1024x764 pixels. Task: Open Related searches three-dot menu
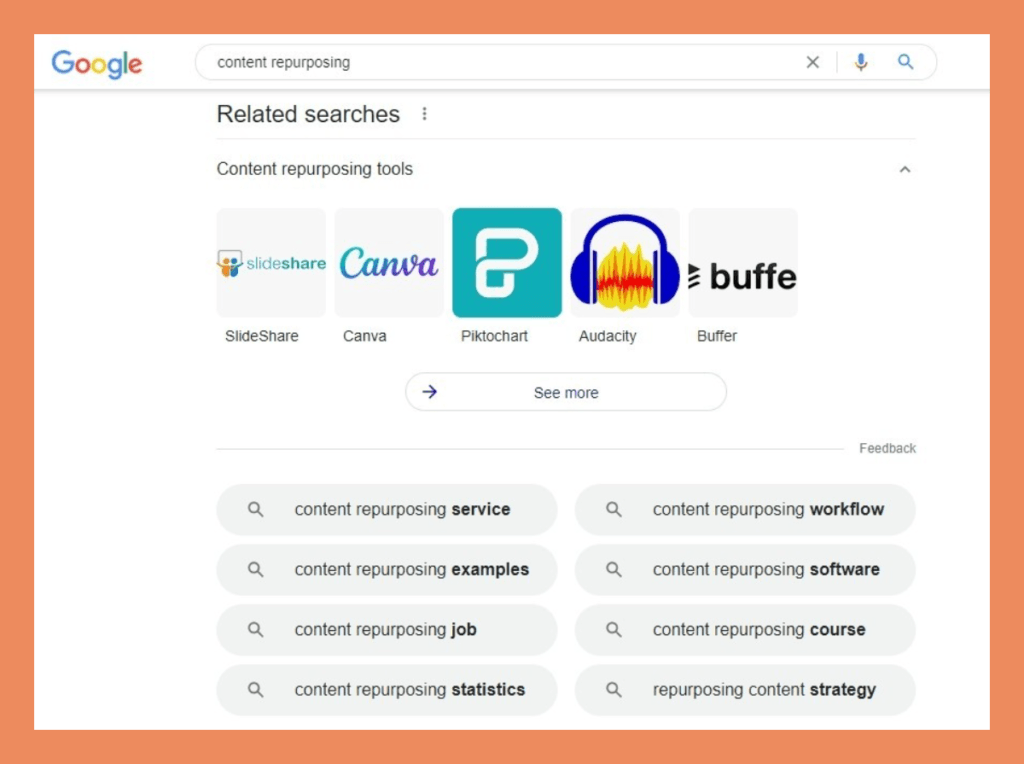[424, 114]
